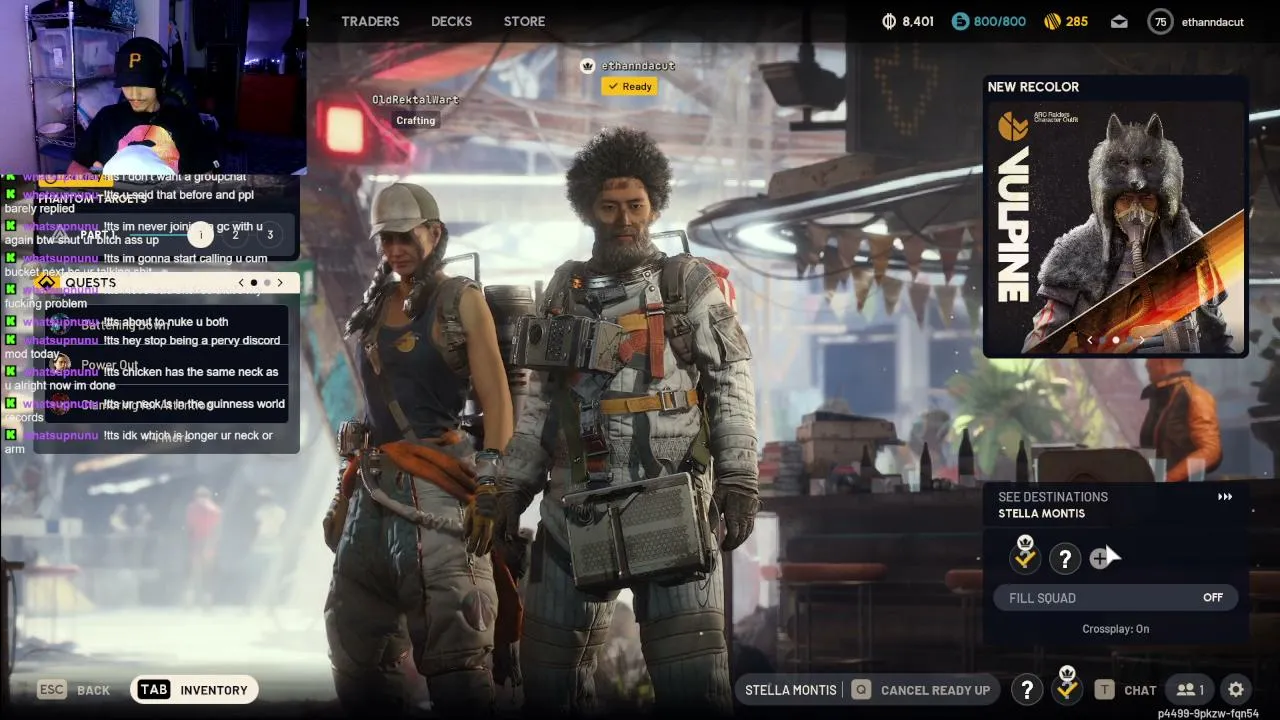Select Part 2 step circle
The height and width of the screenshot is (720, 1280).
(236, 235)
